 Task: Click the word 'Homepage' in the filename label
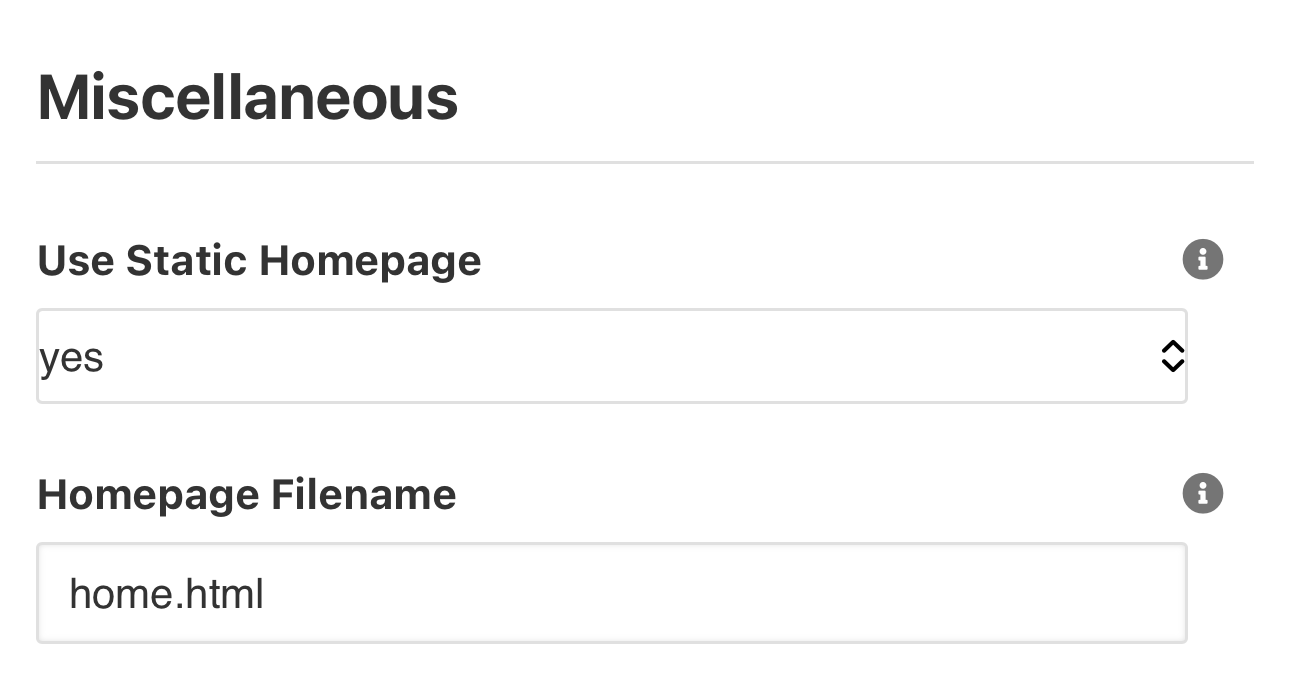click(x=147, y=495)
